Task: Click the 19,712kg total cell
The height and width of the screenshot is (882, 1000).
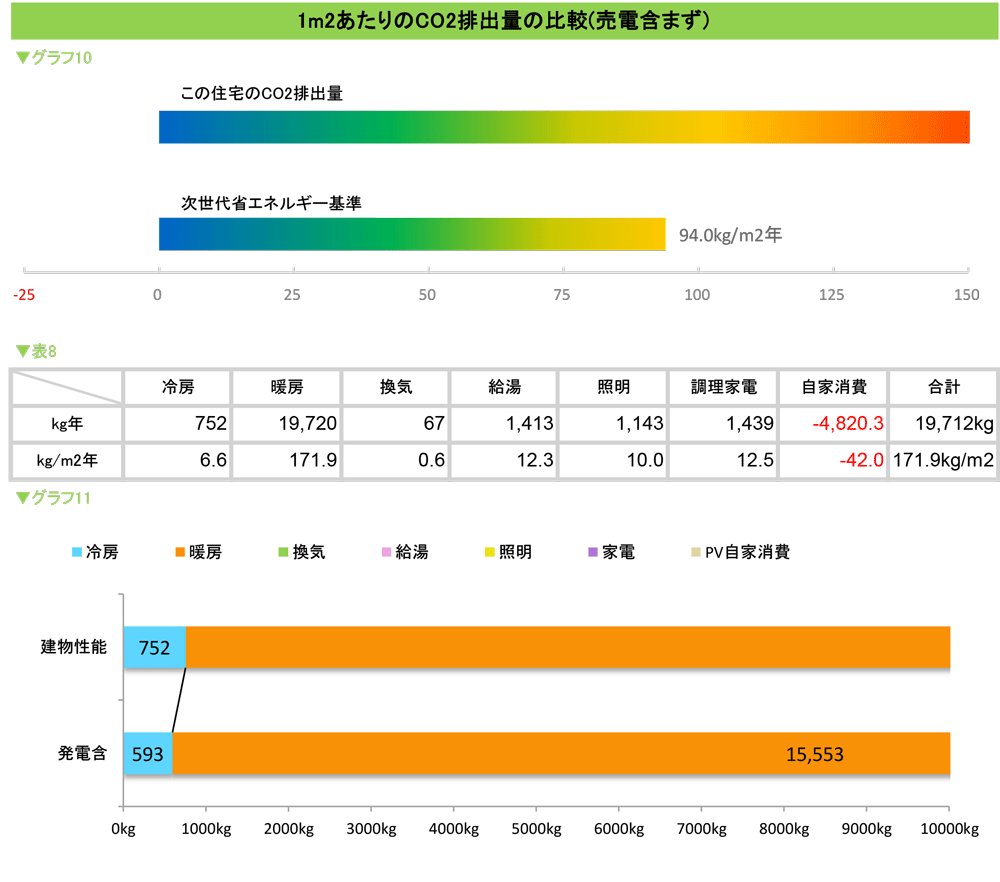Action: [944, 423]
